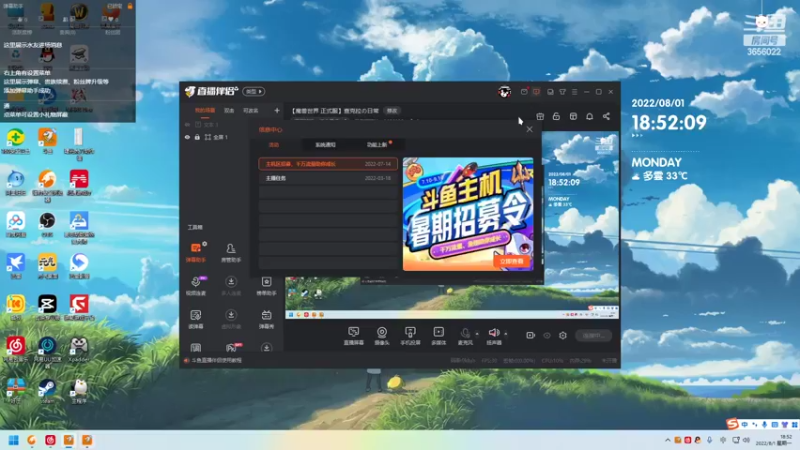Switch to the 活动 tab in message center
This screenshot has height=450, width=800.
click(274, 145)
